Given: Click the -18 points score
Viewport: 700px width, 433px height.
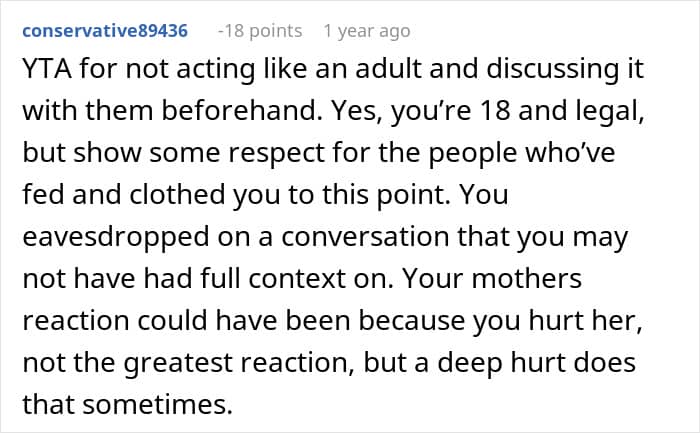Looking at the screenshot, I should [260, 31].
